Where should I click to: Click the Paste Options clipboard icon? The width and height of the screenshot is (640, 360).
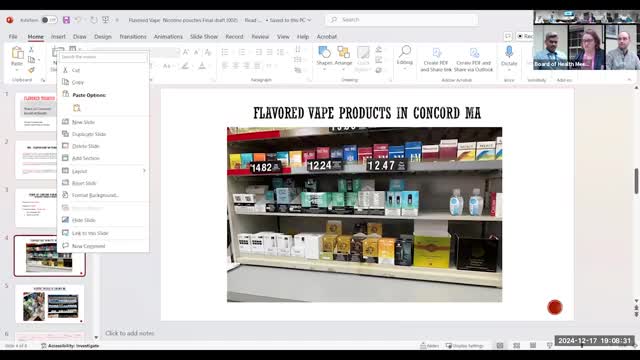pyautogui.click(x=77, y=108)
